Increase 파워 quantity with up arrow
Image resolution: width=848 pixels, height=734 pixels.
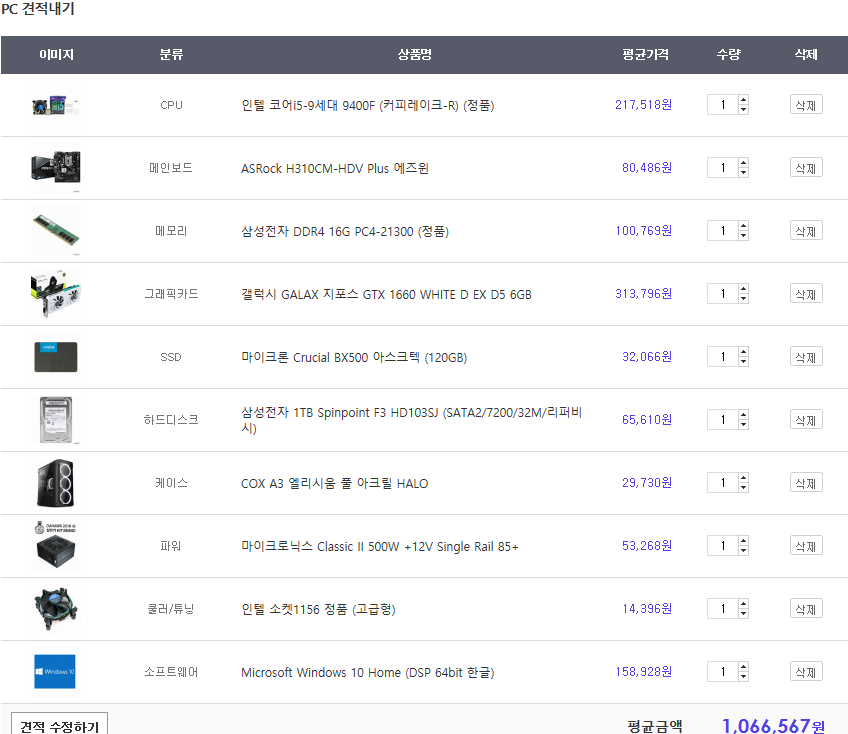click(744, 541)
